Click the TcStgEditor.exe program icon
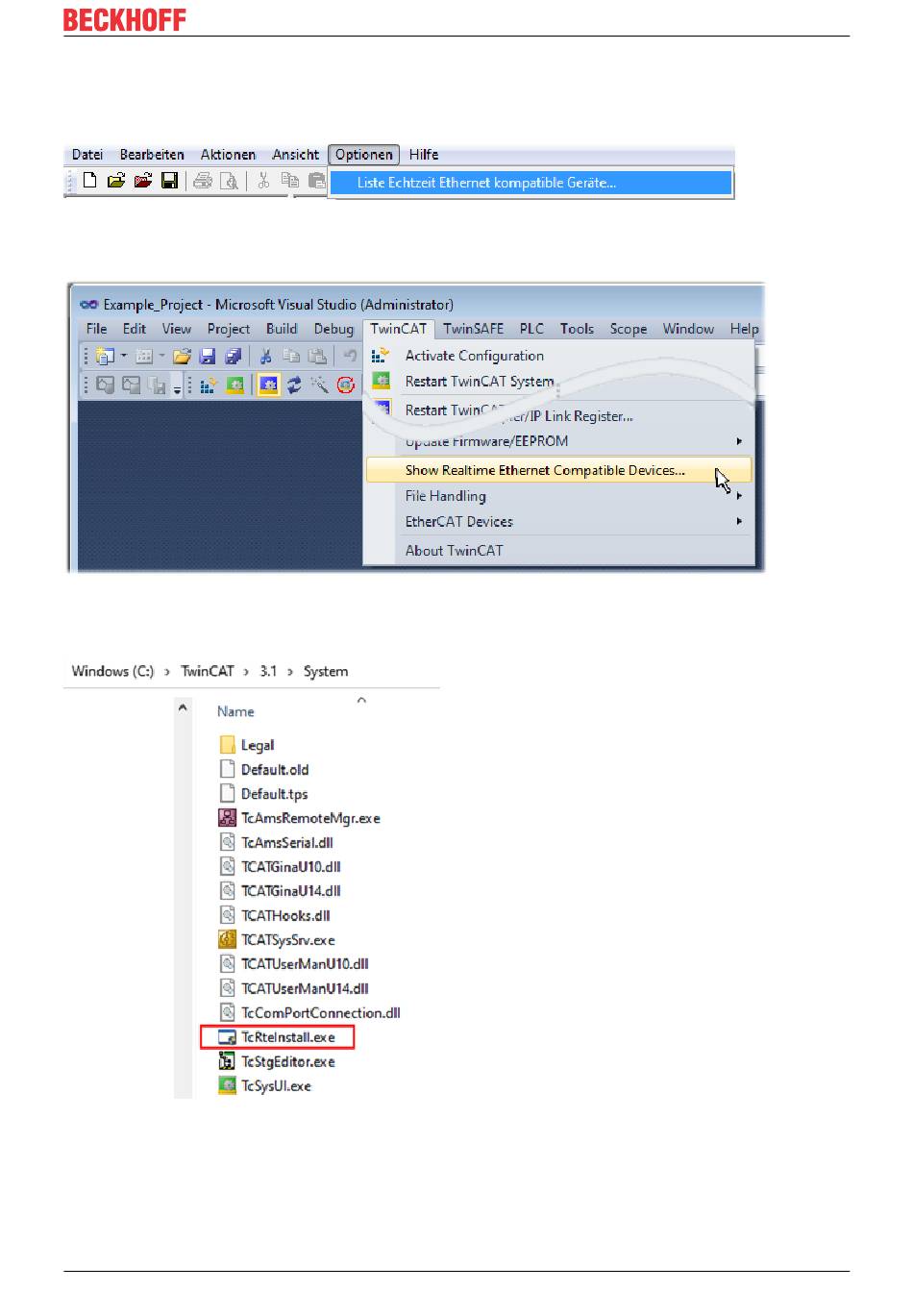The height and width of the screenshot is (1316, 913). [x=228, y=1061]
